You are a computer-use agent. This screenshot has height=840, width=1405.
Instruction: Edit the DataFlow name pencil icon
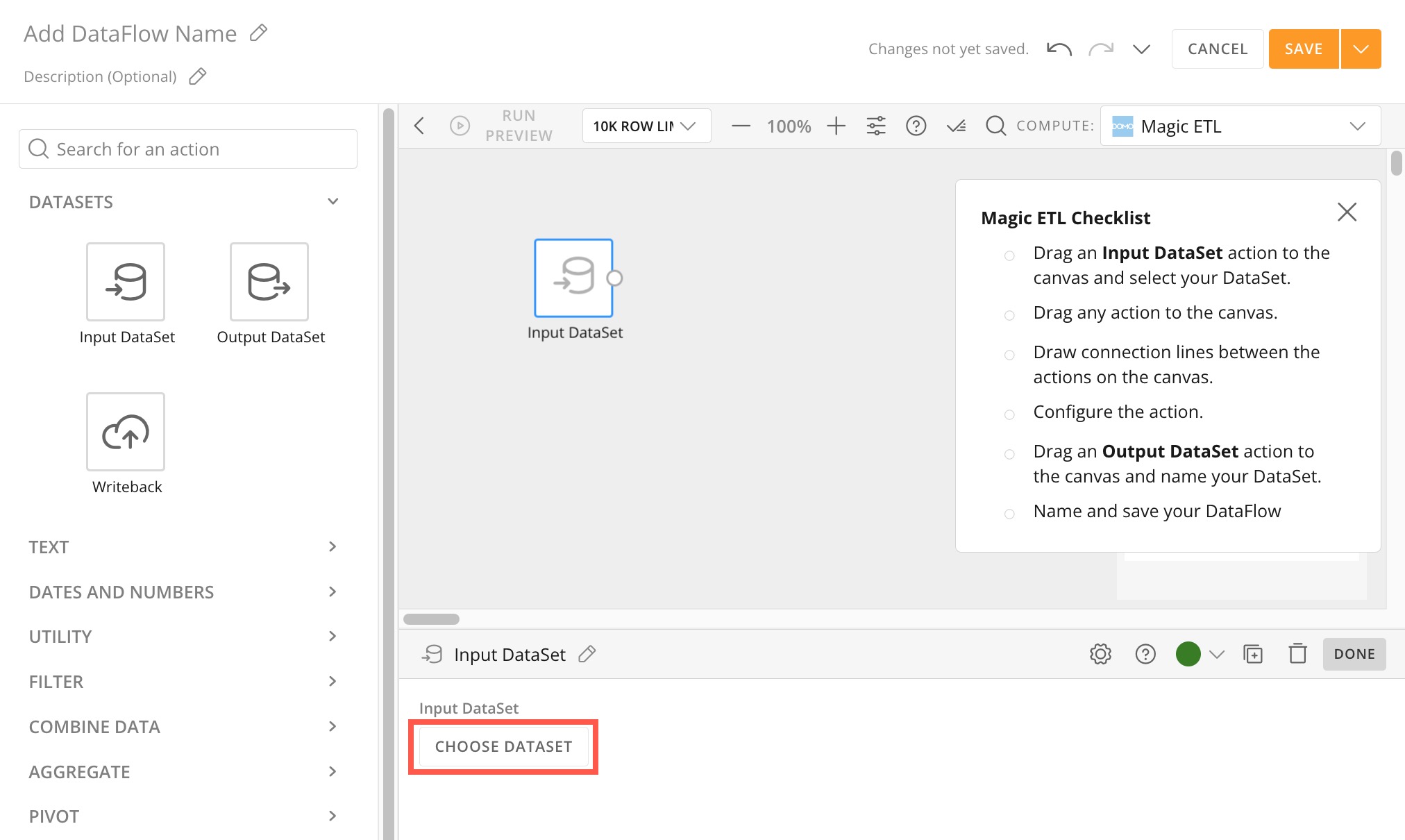coord(258,33)
